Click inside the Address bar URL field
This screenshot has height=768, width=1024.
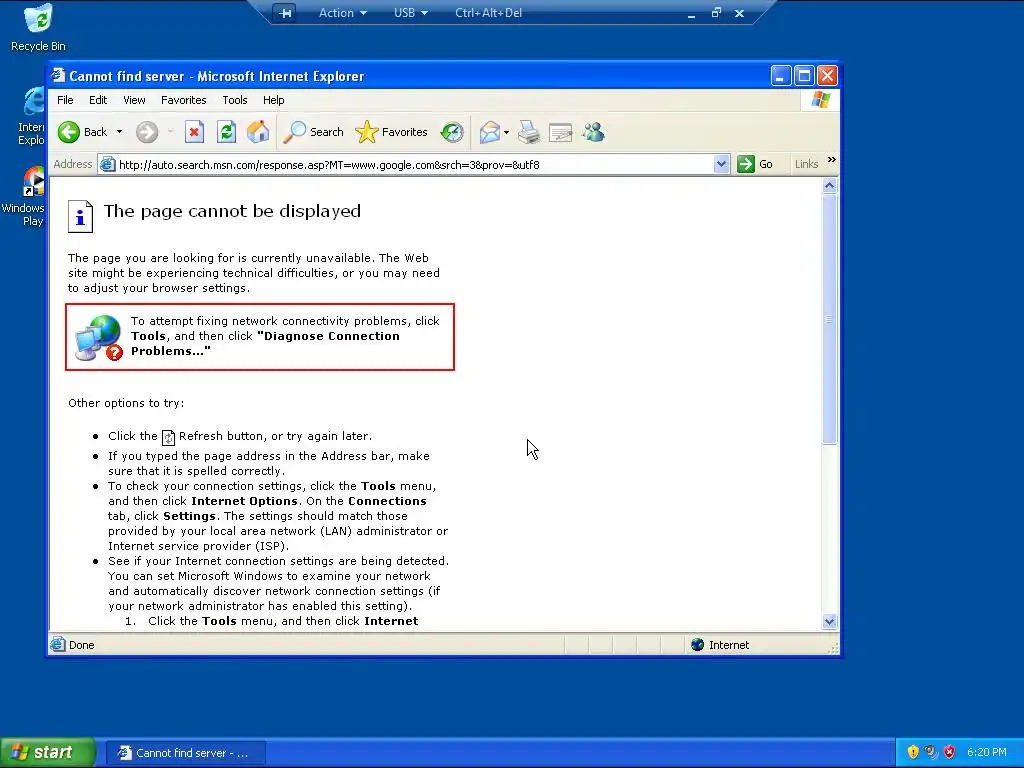414,165
